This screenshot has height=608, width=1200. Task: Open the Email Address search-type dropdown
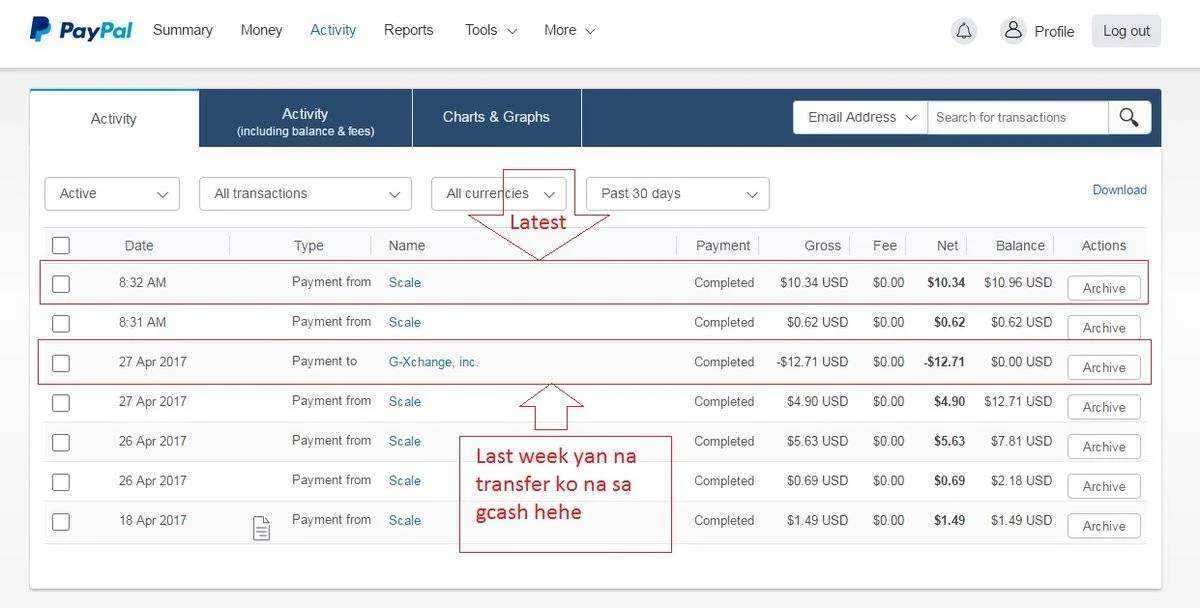click(x=861, y=117)
